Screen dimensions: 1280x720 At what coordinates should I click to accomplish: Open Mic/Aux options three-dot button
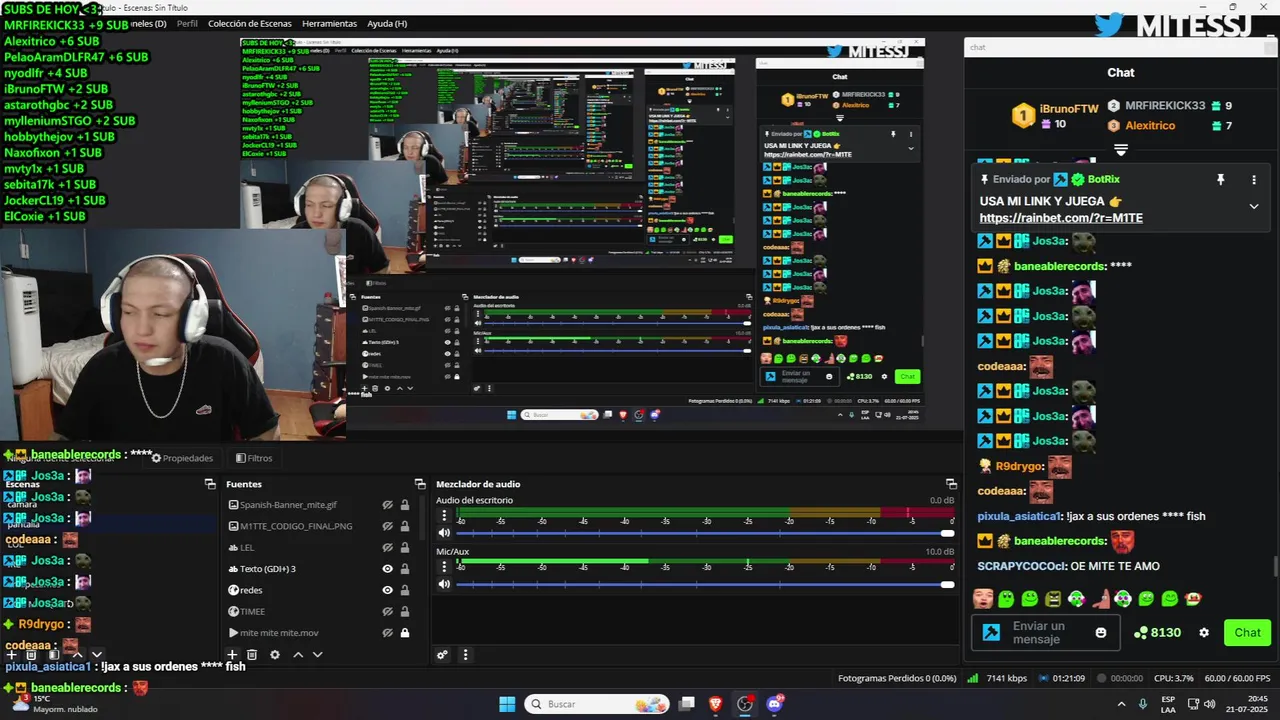click(x=445, y=568)
